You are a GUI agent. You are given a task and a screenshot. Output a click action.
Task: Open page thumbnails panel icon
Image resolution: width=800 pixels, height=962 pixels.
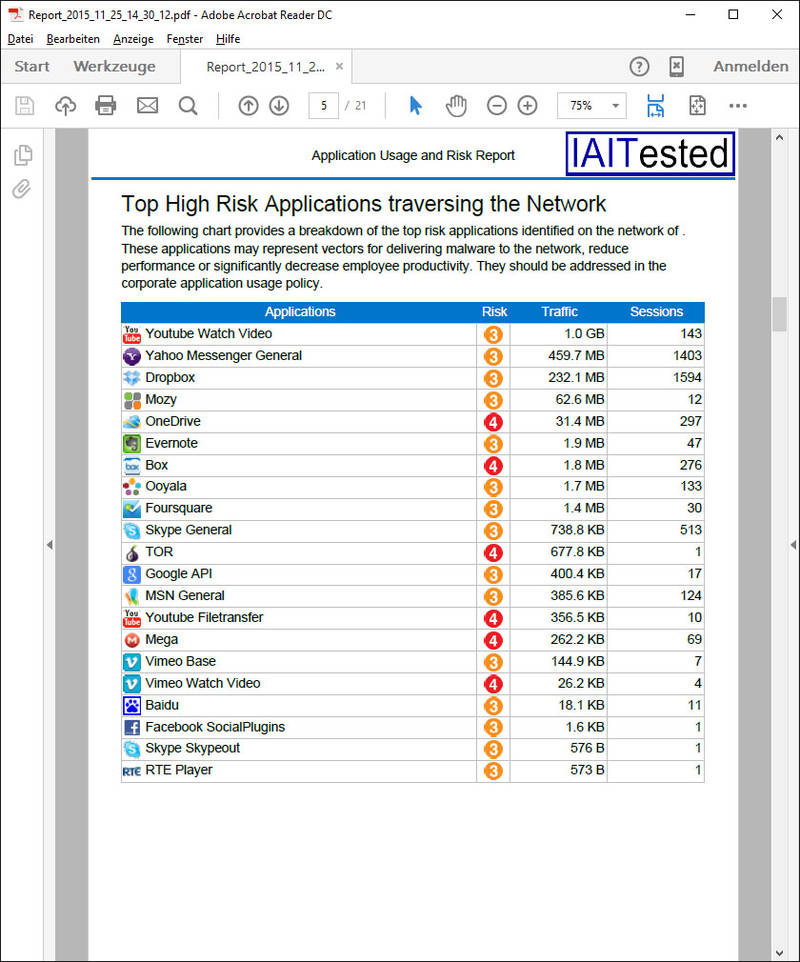[23, 155]
